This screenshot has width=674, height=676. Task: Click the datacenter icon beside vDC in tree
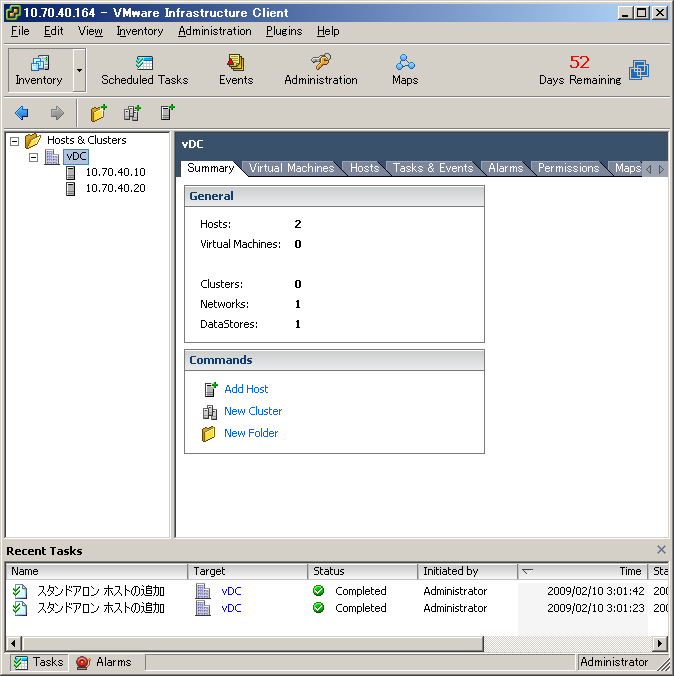52,157
